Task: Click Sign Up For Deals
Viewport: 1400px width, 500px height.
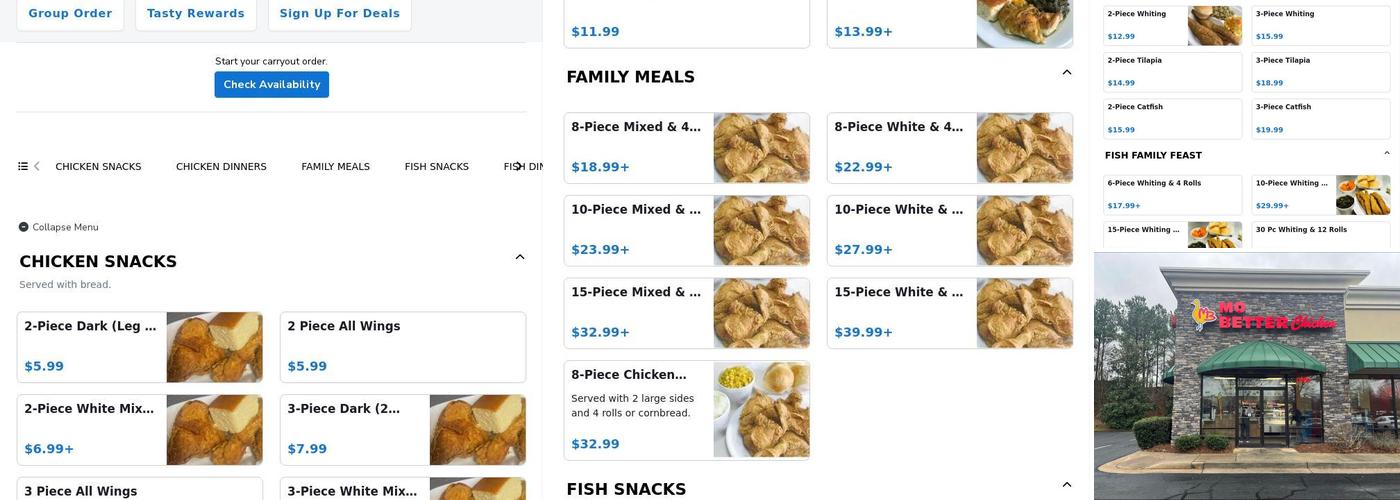Action: tap(339, 14)
